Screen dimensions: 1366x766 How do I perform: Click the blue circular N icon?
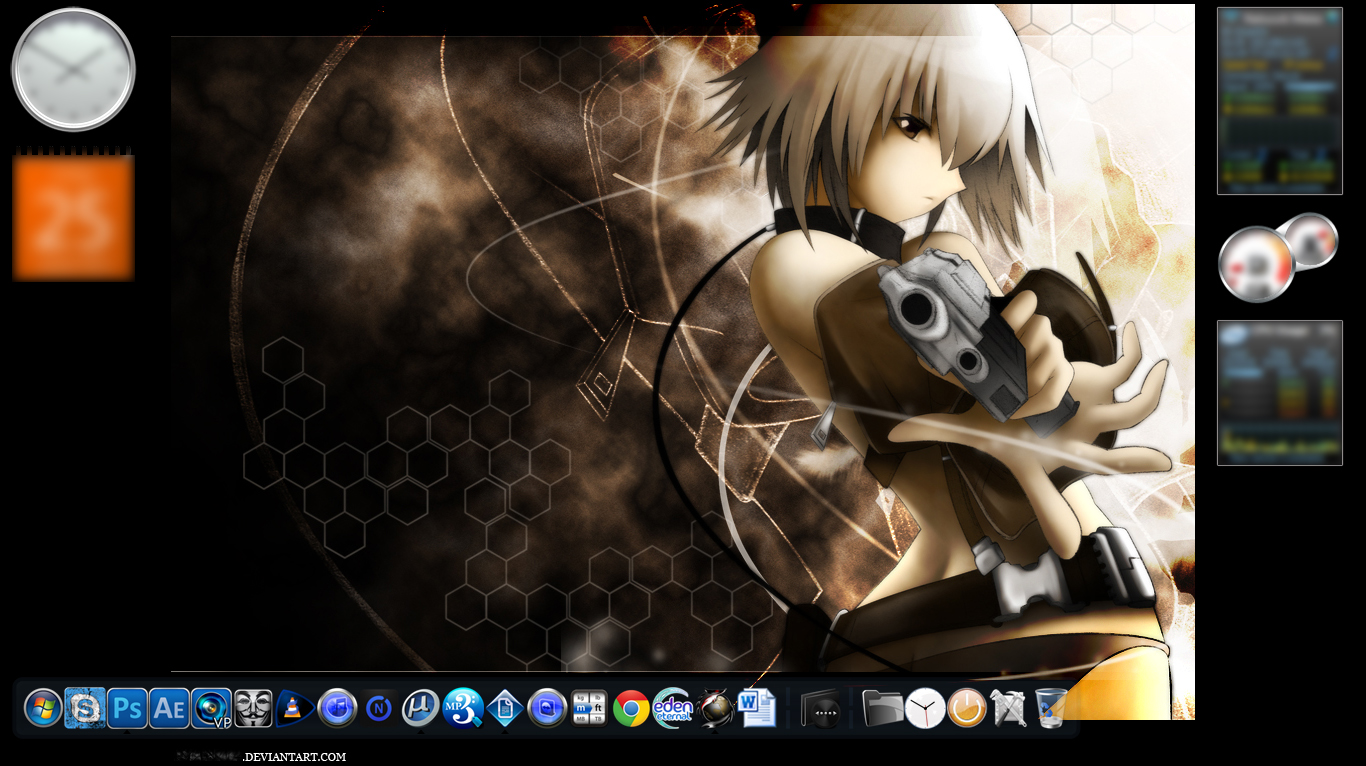379,708
